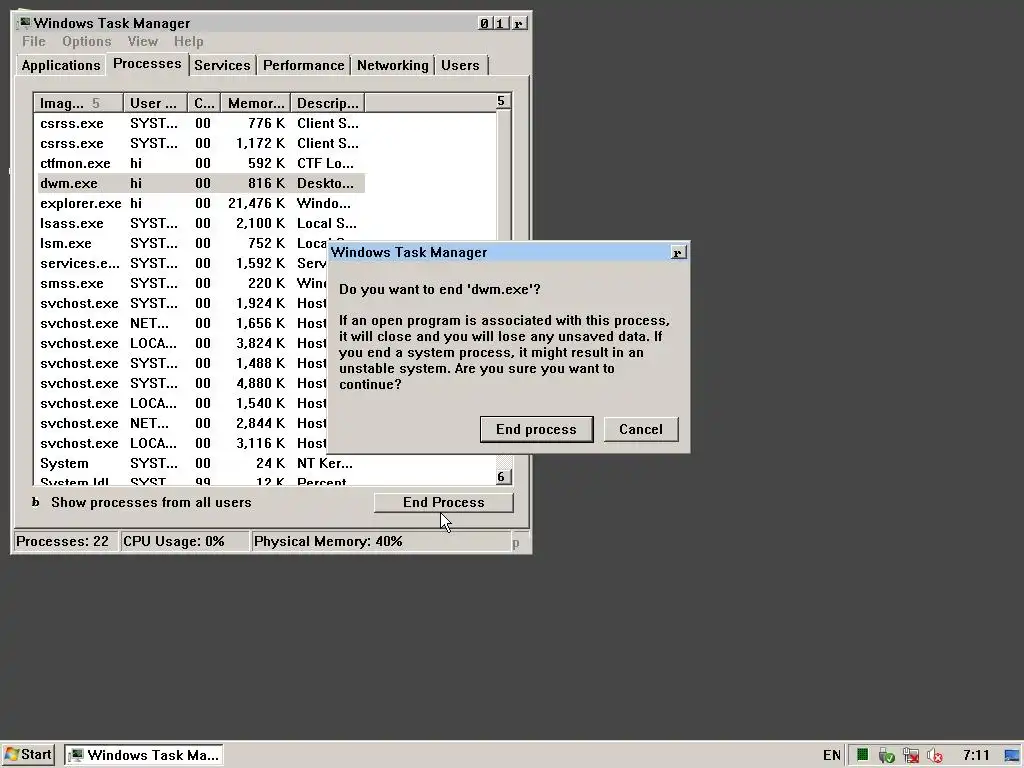Click the Physical Memory: 40% status entry
Viewport: 1024px width, 768px height.
coord(381,541)
